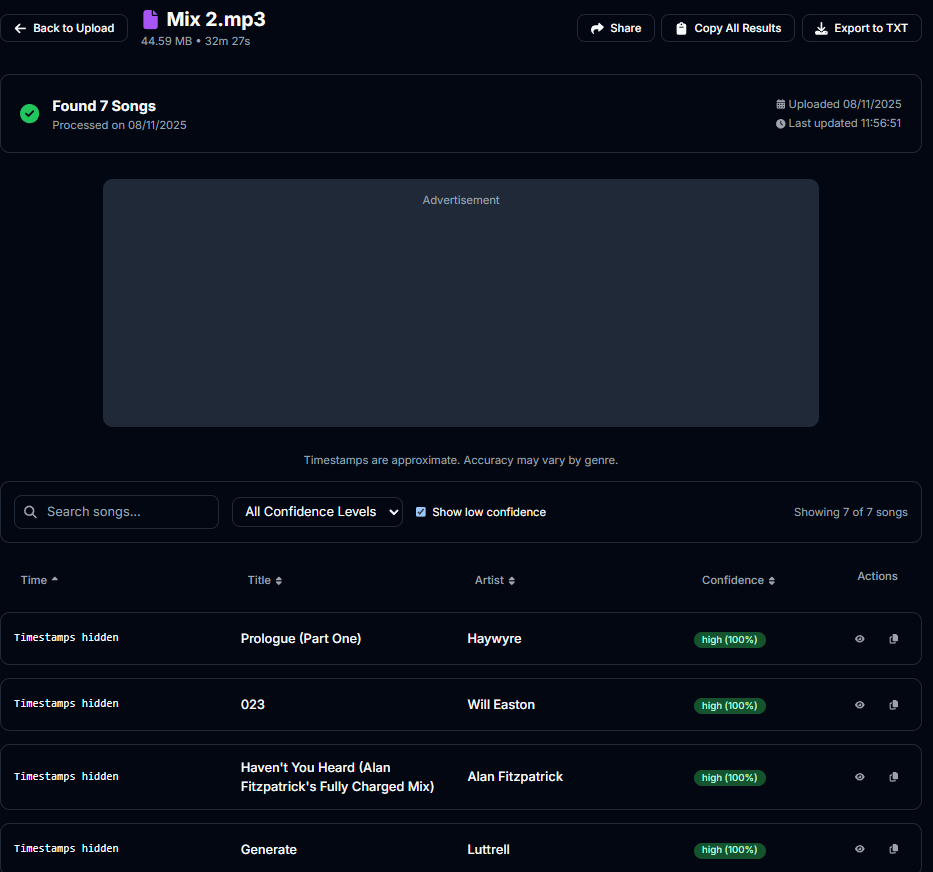Show timestamp for Prologue (Part One)

click(x=859, y=639)
